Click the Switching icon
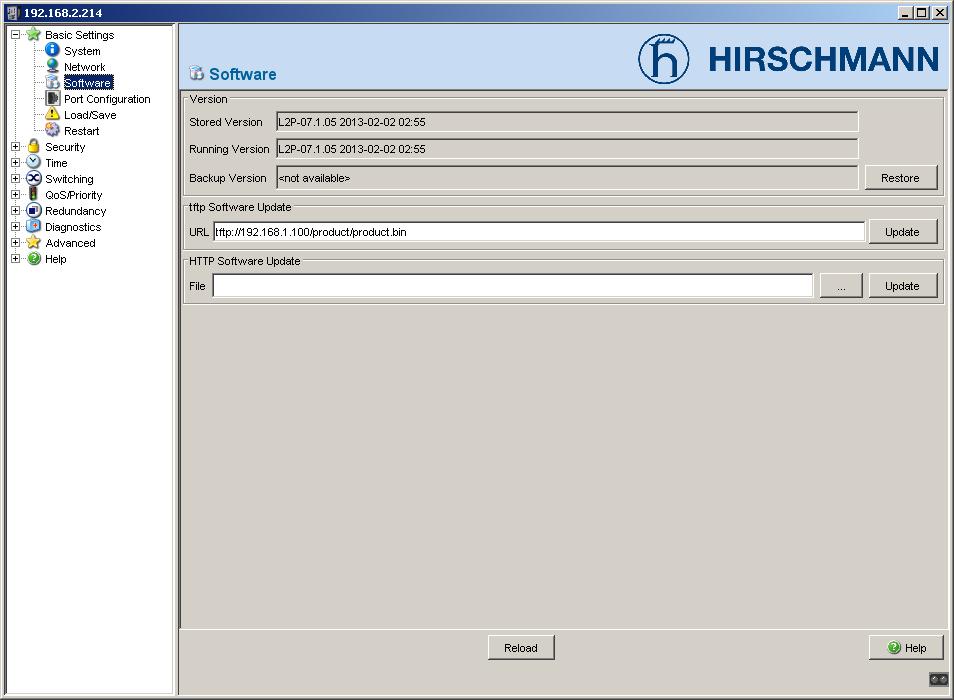The height and width of the screenshot is (700, 954). tap(33, 178)
